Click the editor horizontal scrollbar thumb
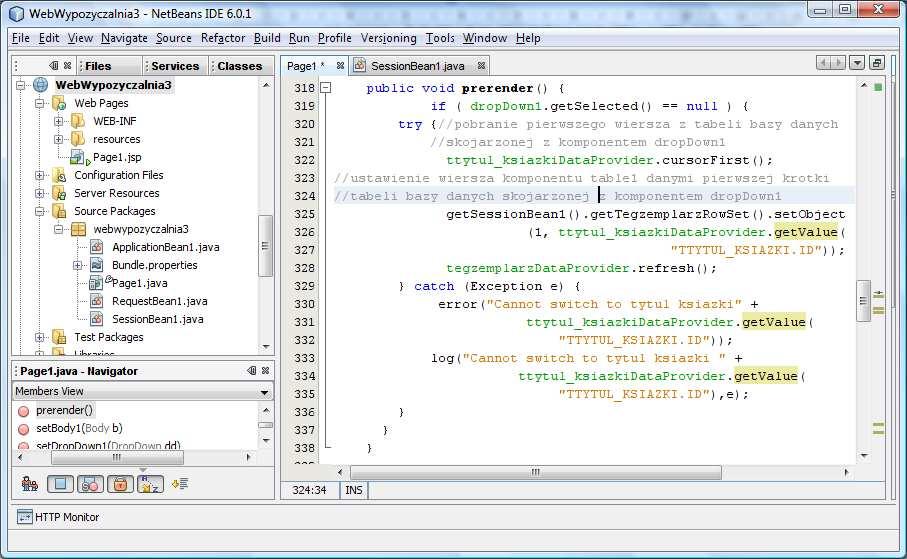This screenshot has height=559, width=907. [x=536, y=473]
